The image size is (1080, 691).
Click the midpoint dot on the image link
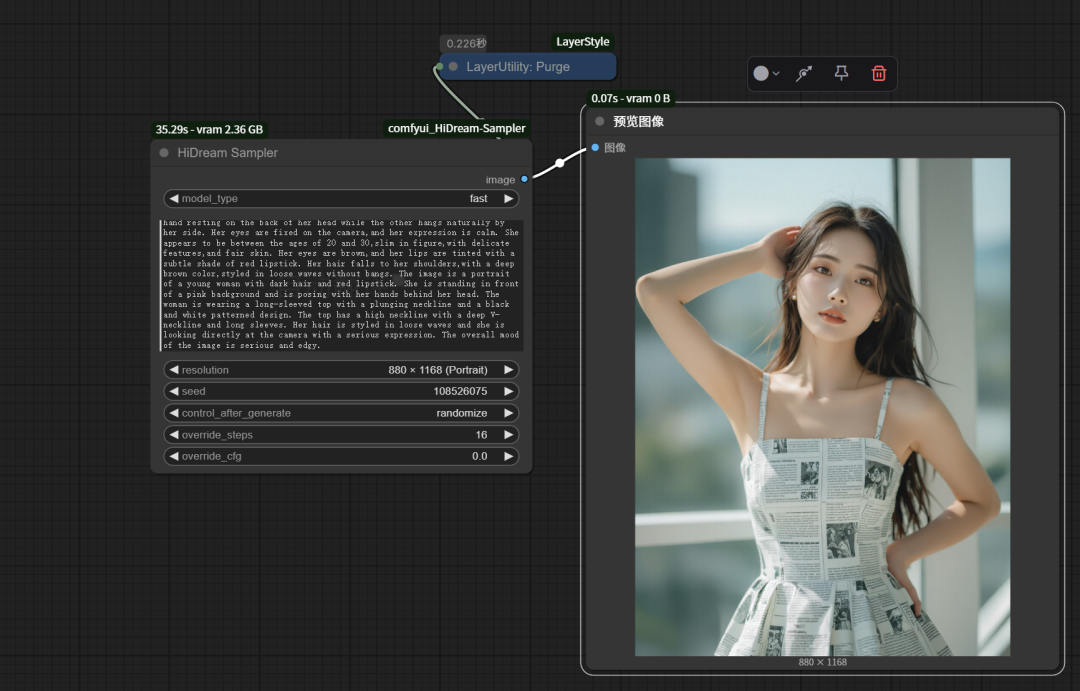coord(560,162)
